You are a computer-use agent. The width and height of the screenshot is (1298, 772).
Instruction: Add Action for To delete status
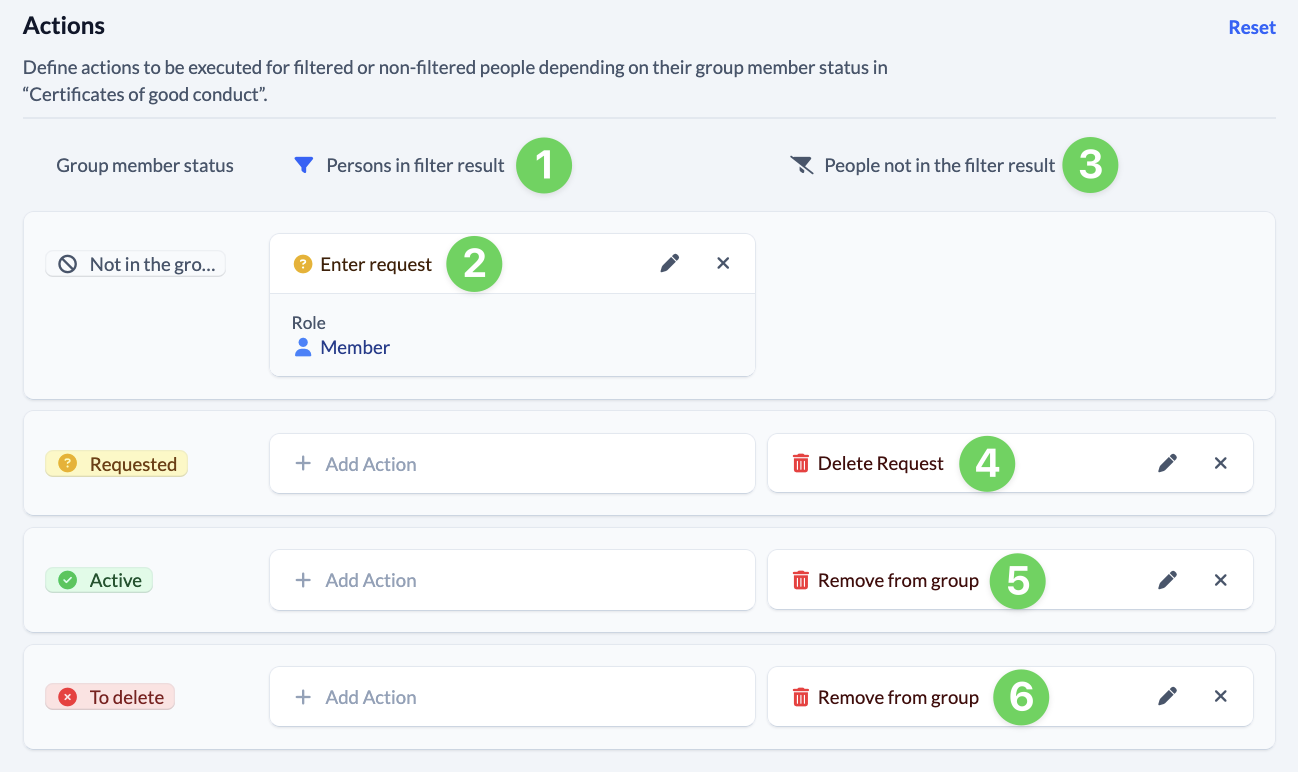tap(511, 697)
